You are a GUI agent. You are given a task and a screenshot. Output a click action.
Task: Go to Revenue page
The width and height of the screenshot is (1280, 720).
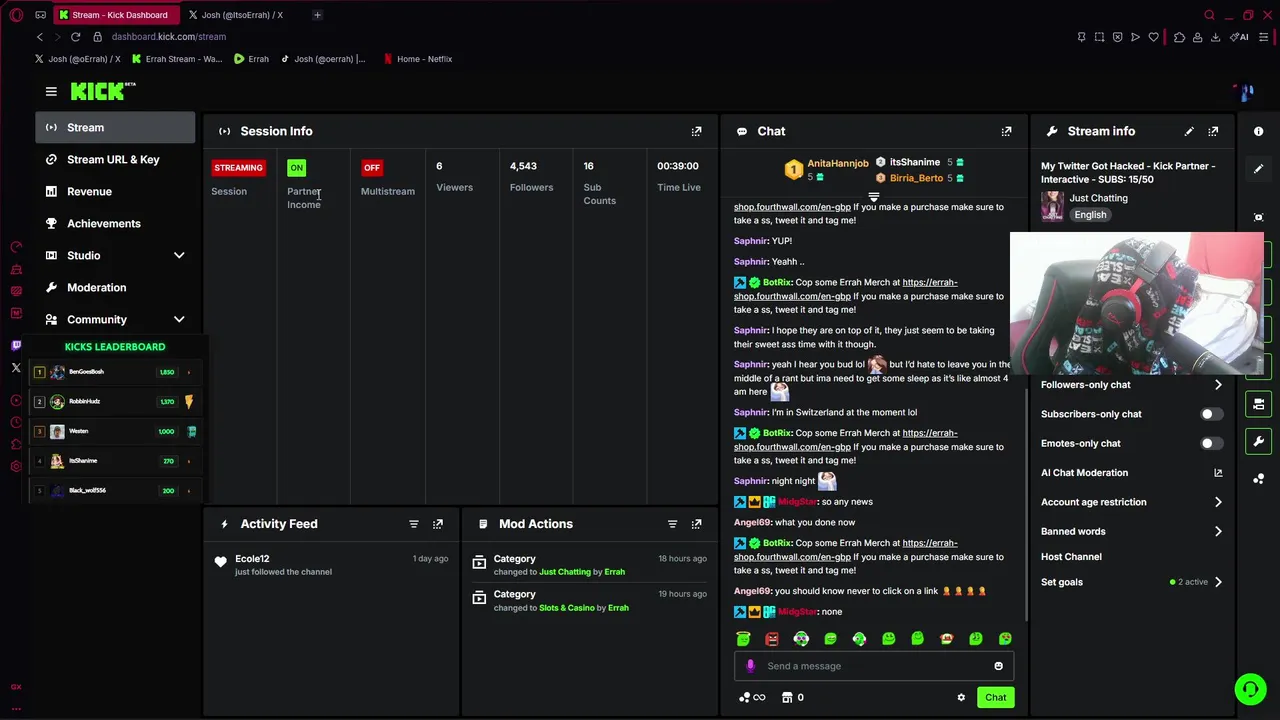tap(115, 192)
